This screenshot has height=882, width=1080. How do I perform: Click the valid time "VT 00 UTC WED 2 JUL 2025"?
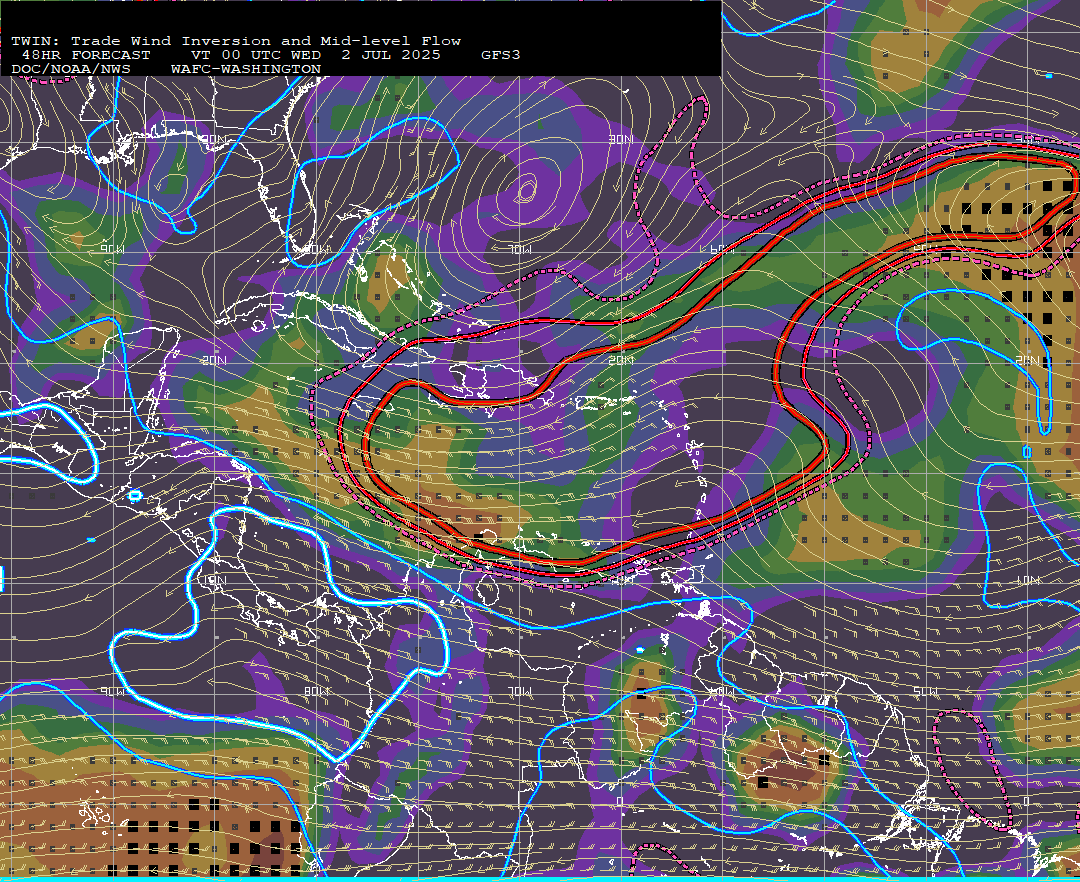point(315,55)
